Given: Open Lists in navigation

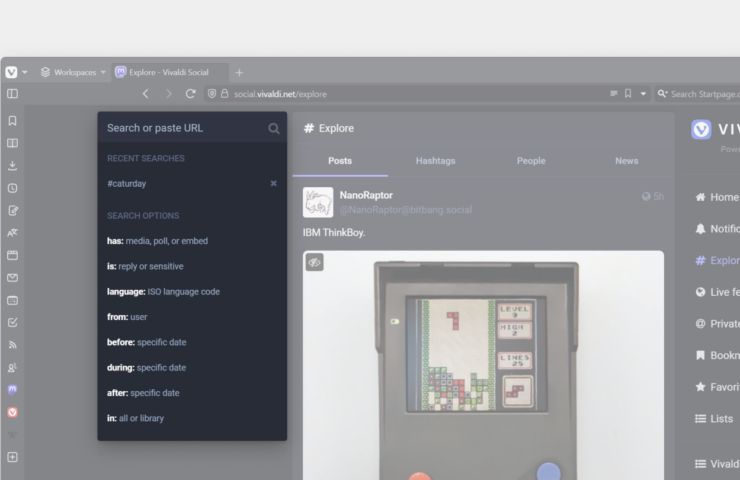Looking at the screenshot, I should [714, 419].
